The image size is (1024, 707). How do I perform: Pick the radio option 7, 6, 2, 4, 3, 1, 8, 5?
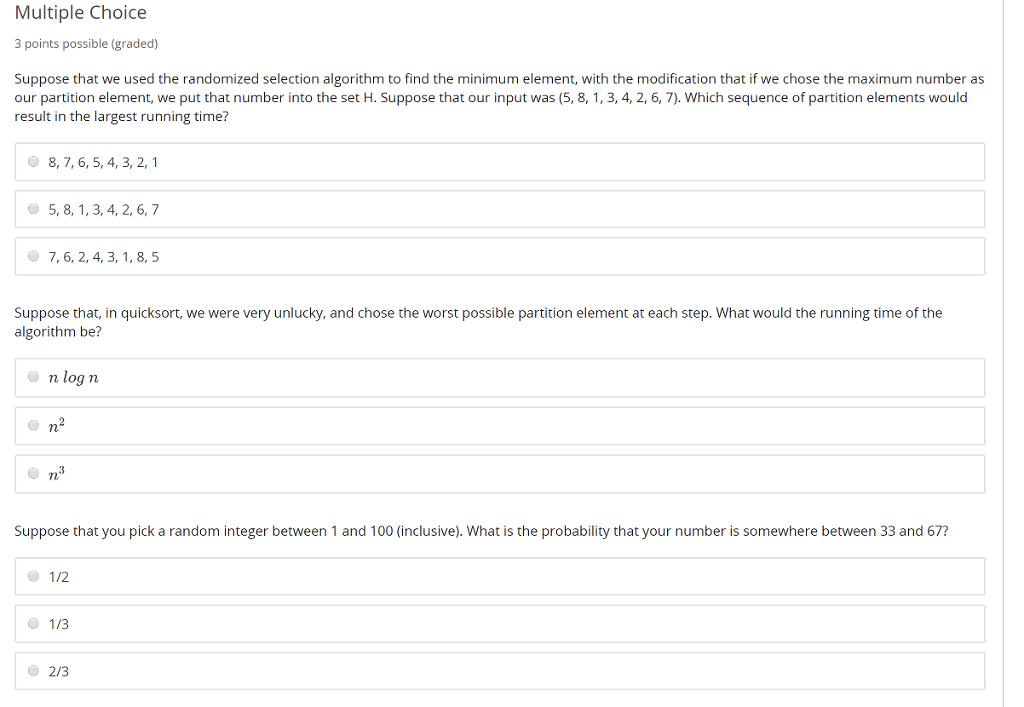[x=34, y=257]
